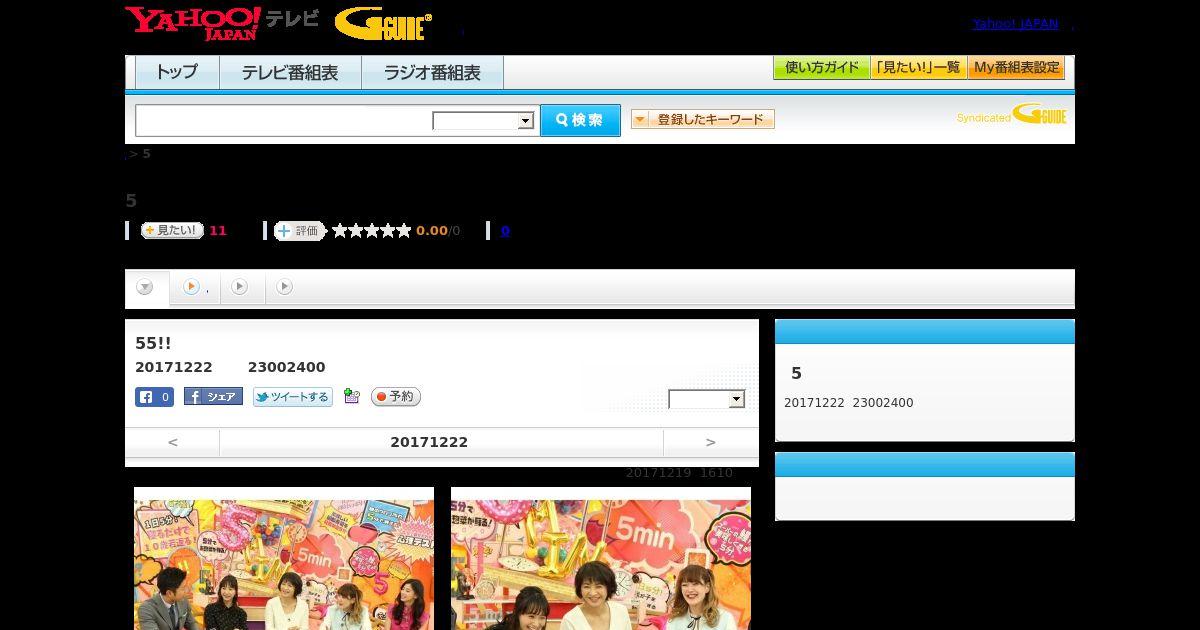Add program to calendar icon
The height and width of the screenshot is (630, 1200).
click(x=351, y=396)
